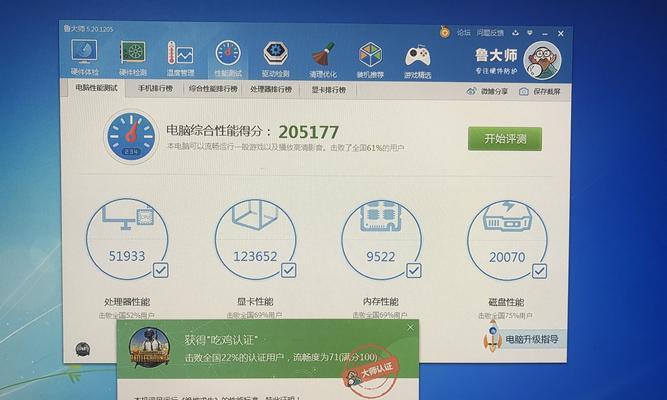
Task: Click the disk score 20070
Action: tap(507, 257)
